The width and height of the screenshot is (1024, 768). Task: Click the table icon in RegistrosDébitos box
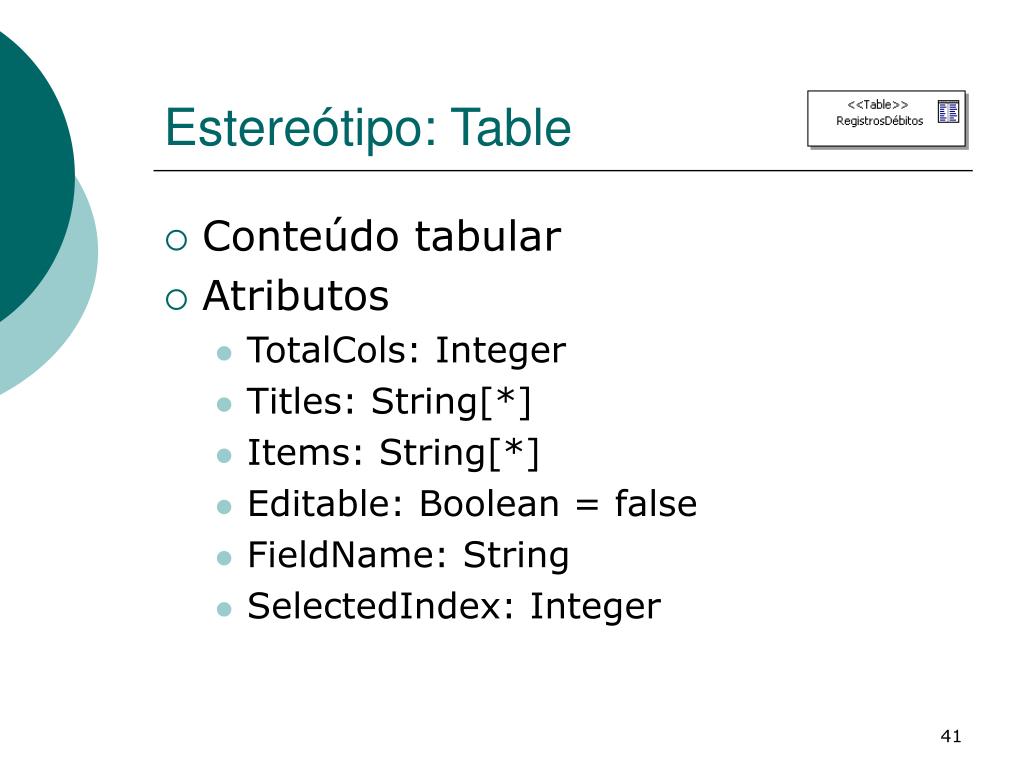[948, 112]
